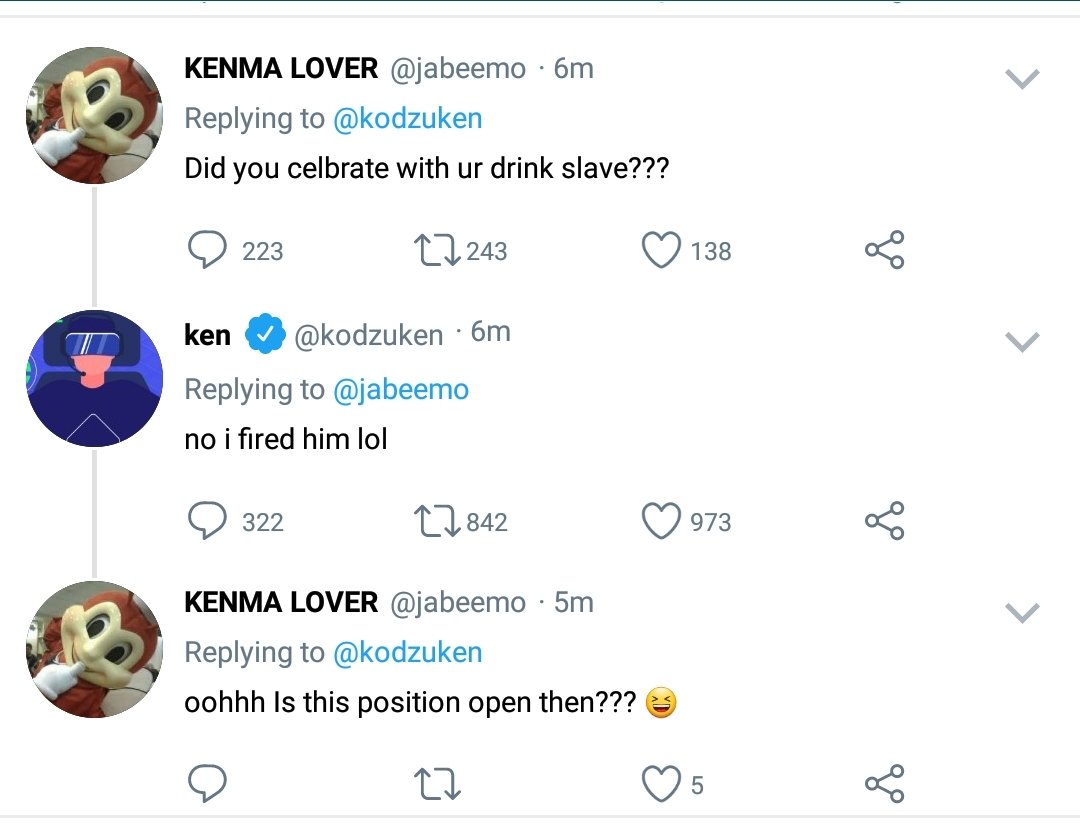Retweet ken's tweet with 842 retweets
This screenshot has height=834, width=1080.
[x=437, y=521]
